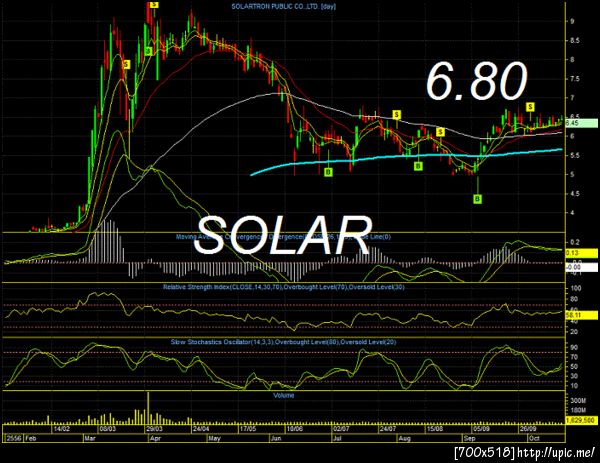Click the cyan long-term moving average line
The image size is (600, 463).
point(406,156)
